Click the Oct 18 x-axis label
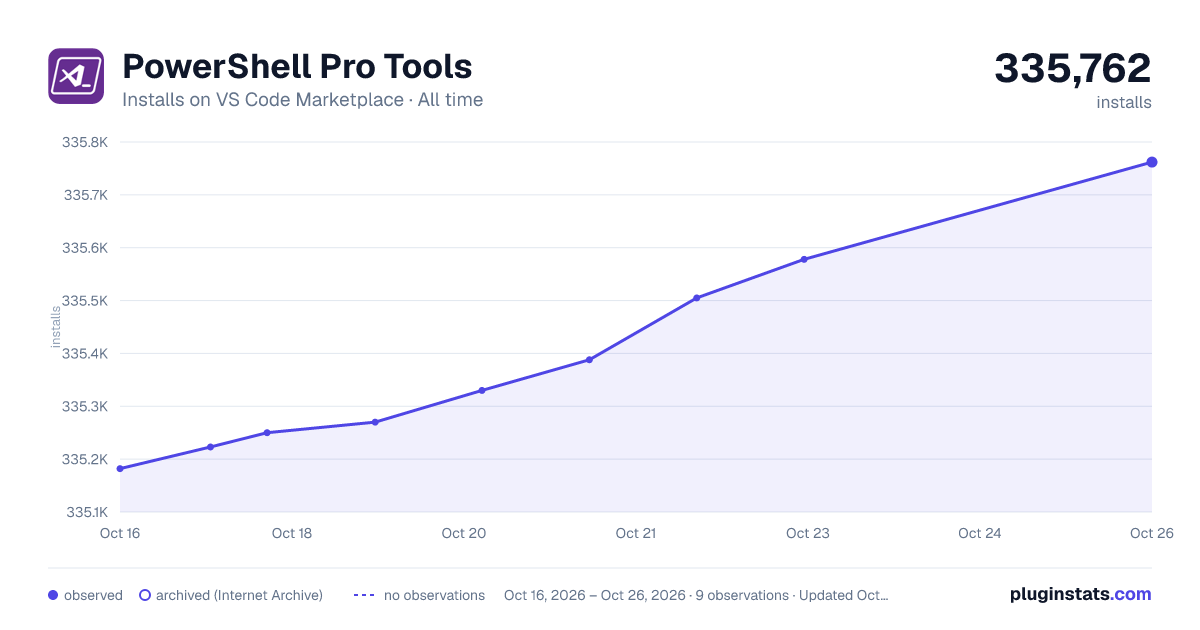1200x630 pixels. pos(292,533)
